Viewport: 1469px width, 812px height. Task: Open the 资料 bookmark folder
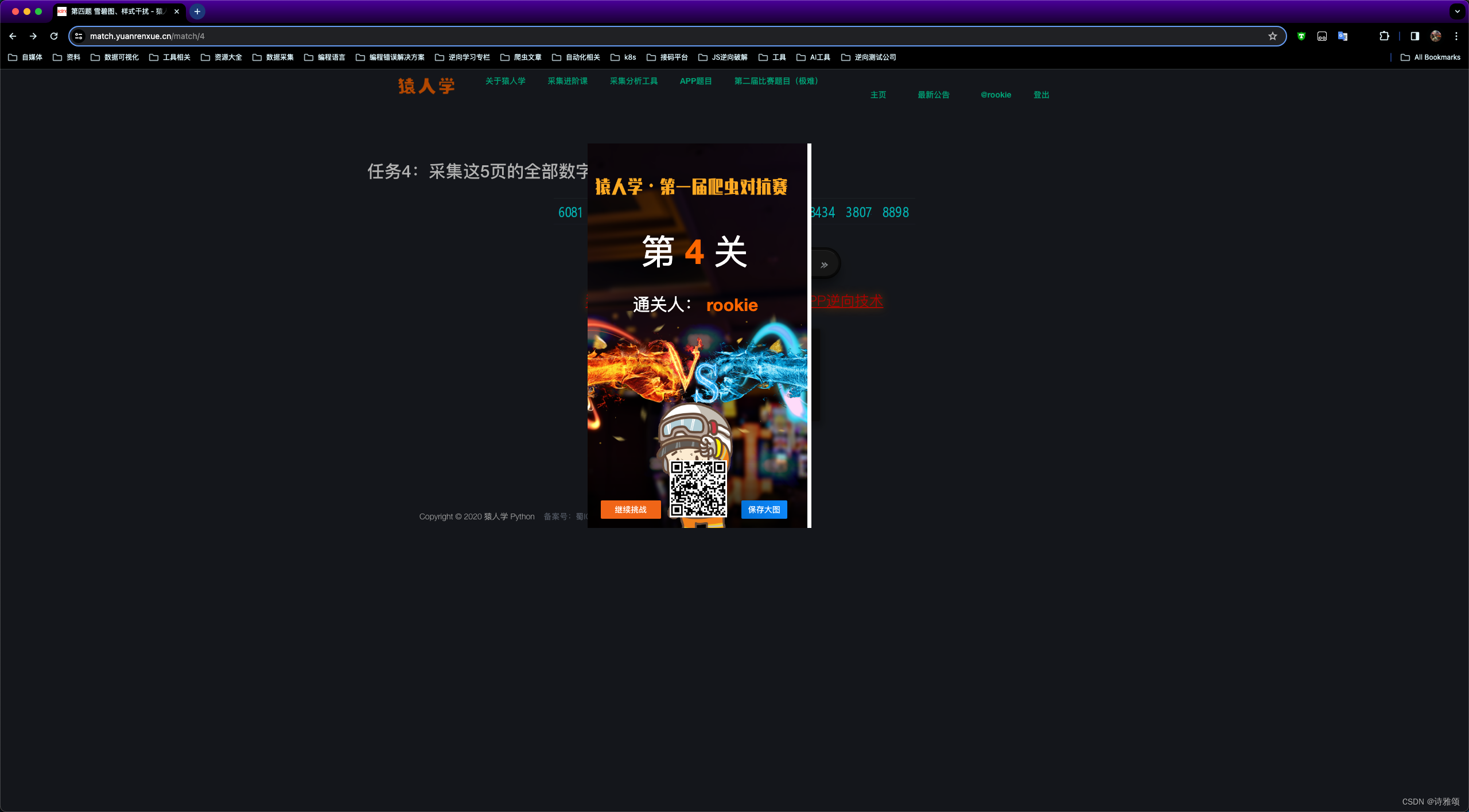click(67, 57)
